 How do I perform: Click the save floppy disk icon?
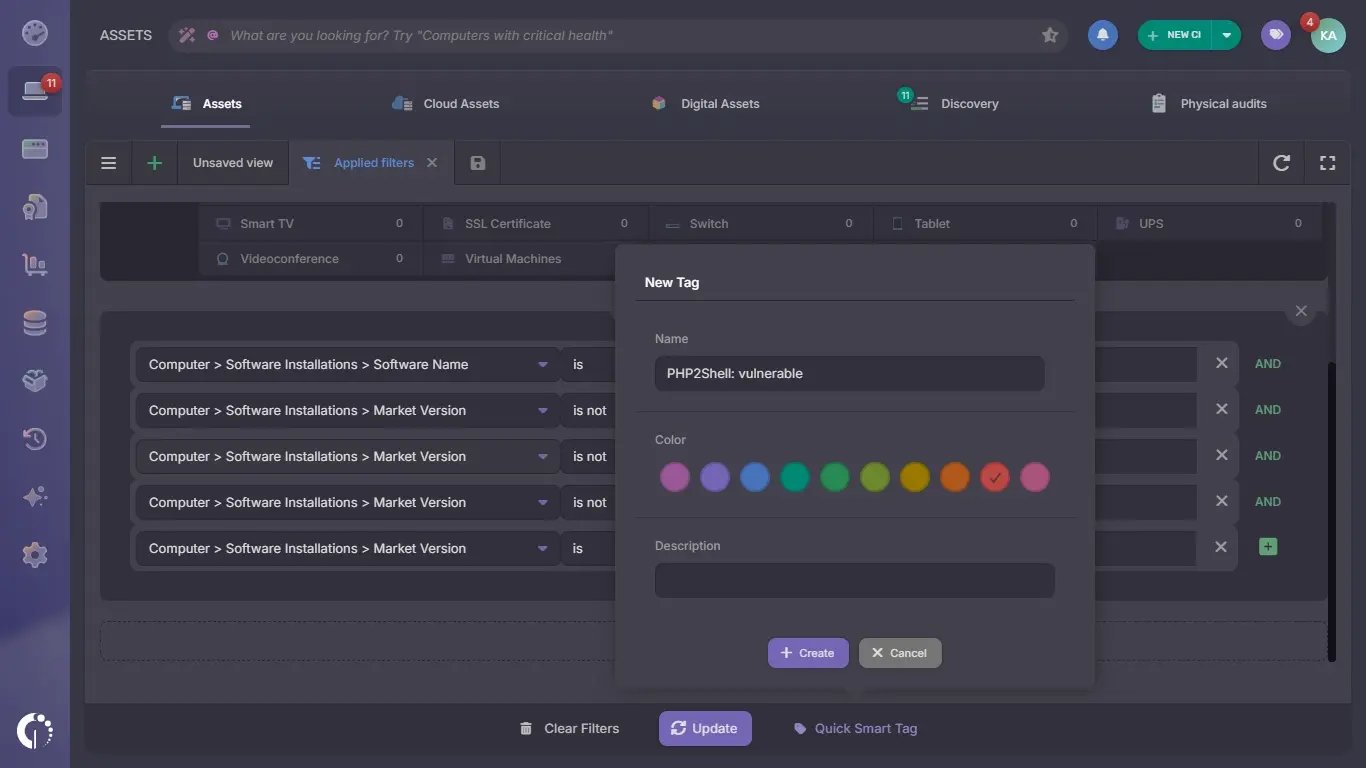(x=478, y=163)
